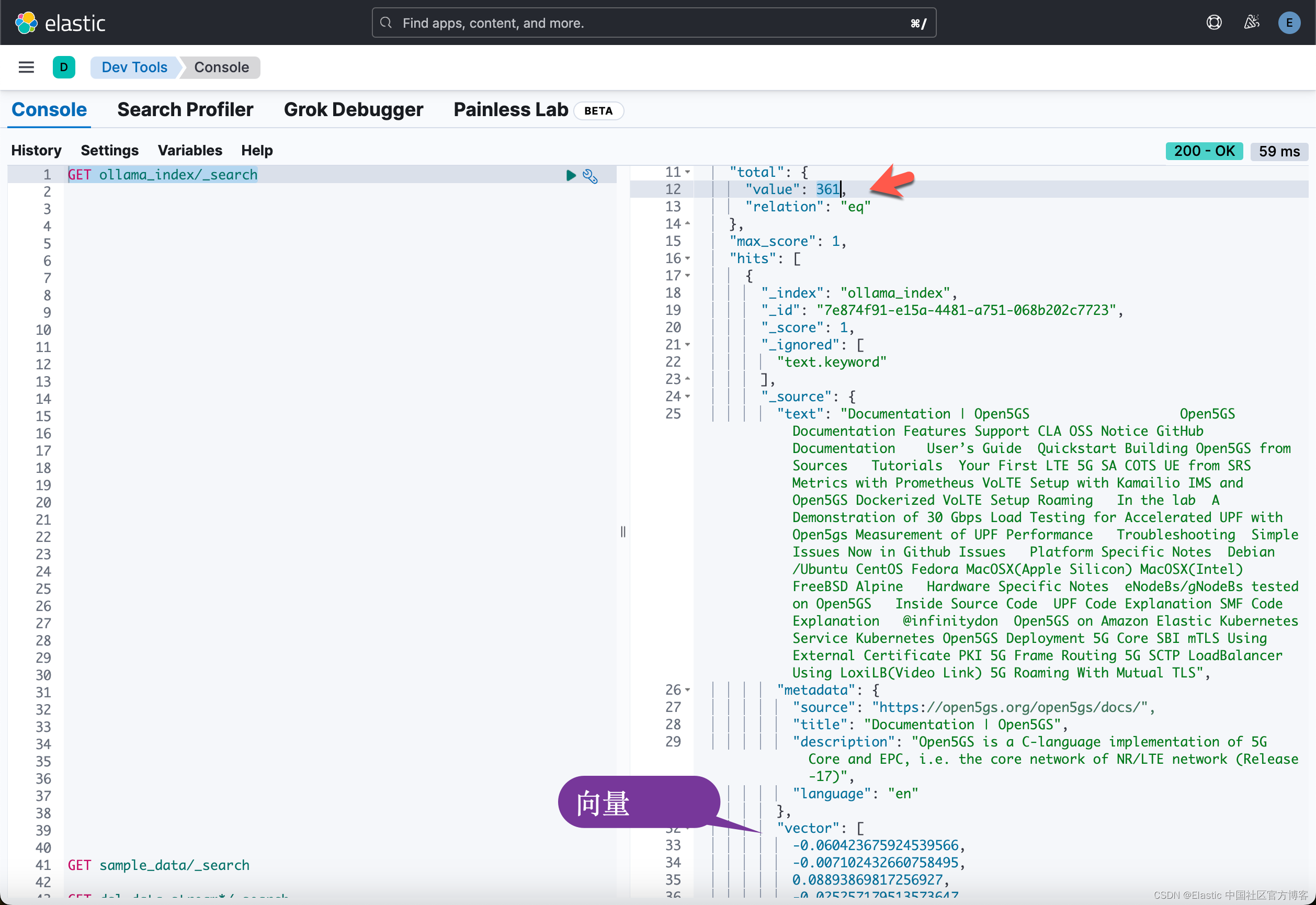The width and height of the screenshot is (1316, 905).
Task: Switch to the Search Profiler tab
Action: (185, 109)
